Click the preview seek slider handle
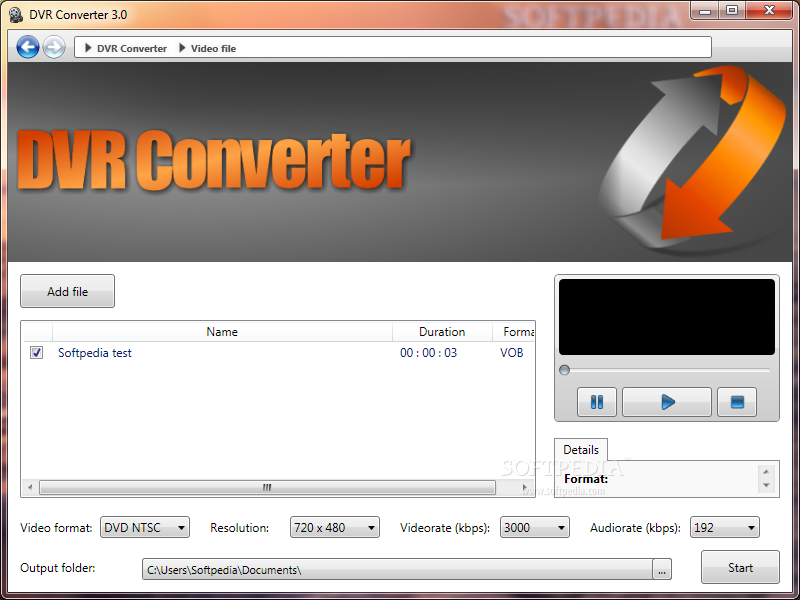Screen dimensions: 800x600 tap(564, 370)
